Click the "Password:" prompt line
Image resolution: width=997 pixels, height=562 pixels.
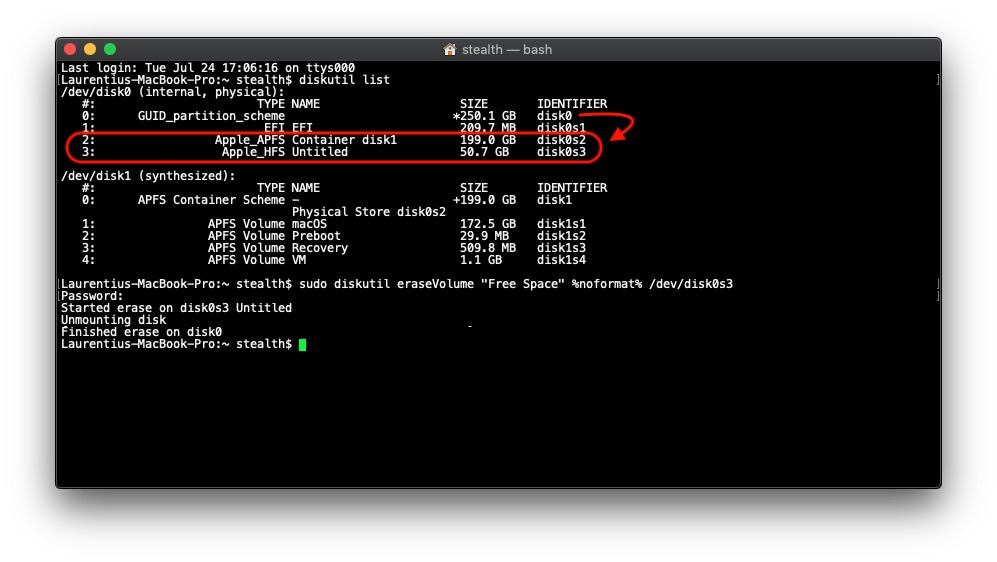pos(92,296)
